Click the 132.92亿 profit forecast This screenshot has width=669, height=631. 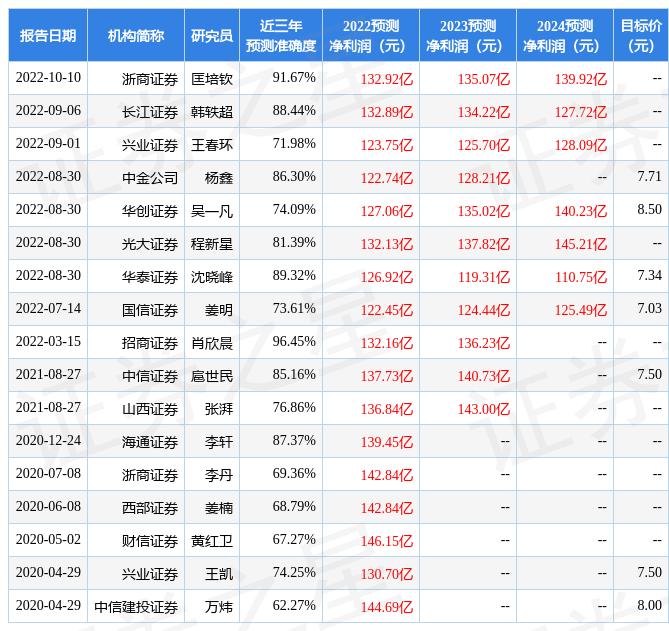click(x=387, y=79)
